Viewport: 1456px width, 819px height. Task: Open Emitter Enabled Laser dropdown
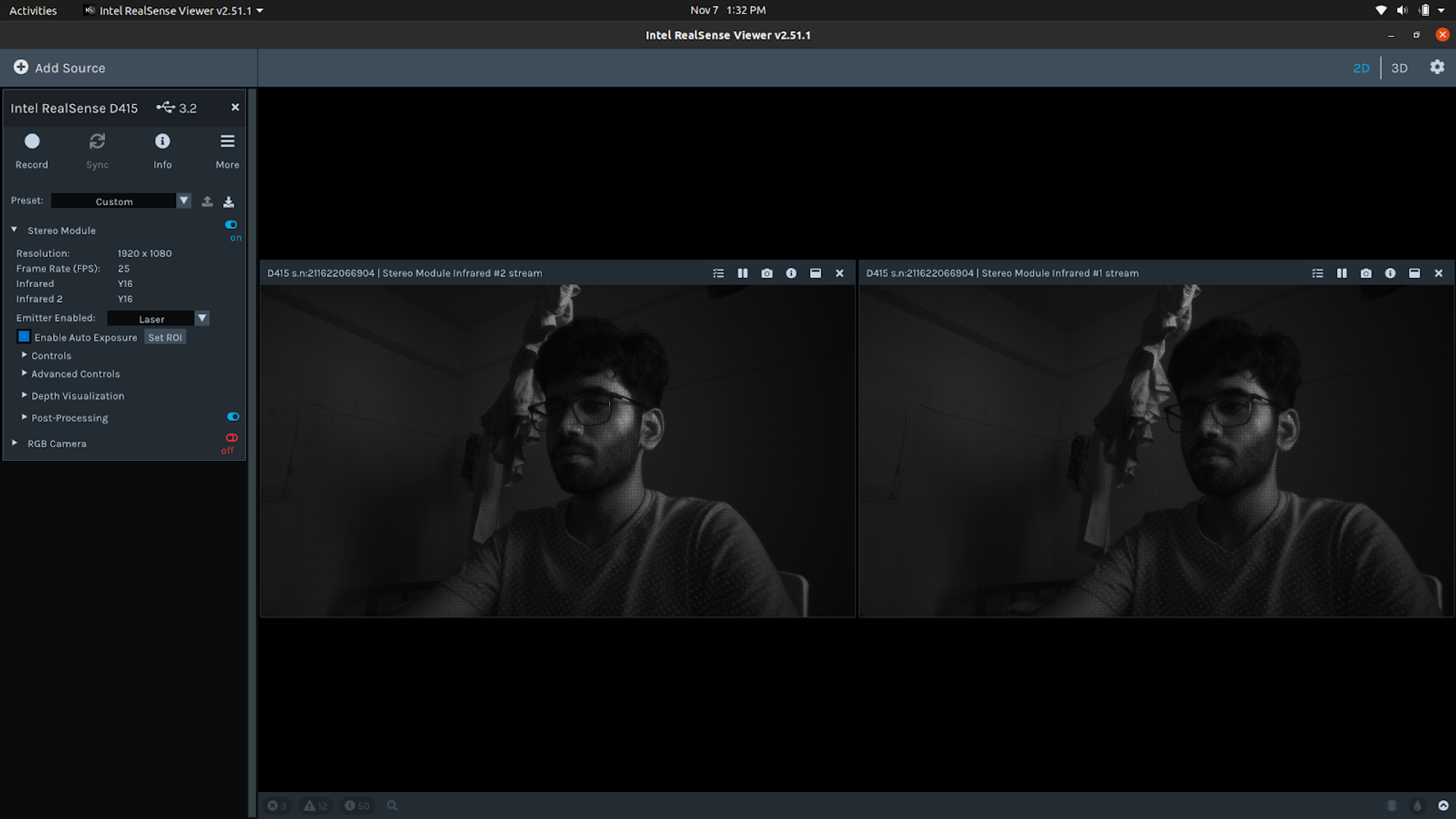(158, 319)
